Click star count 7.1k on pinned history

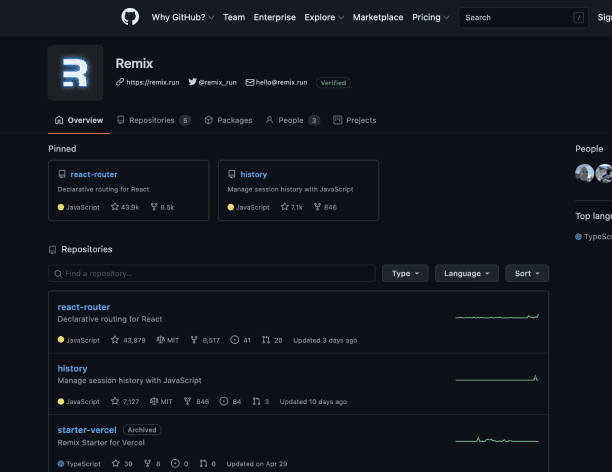tap(292, 207)
